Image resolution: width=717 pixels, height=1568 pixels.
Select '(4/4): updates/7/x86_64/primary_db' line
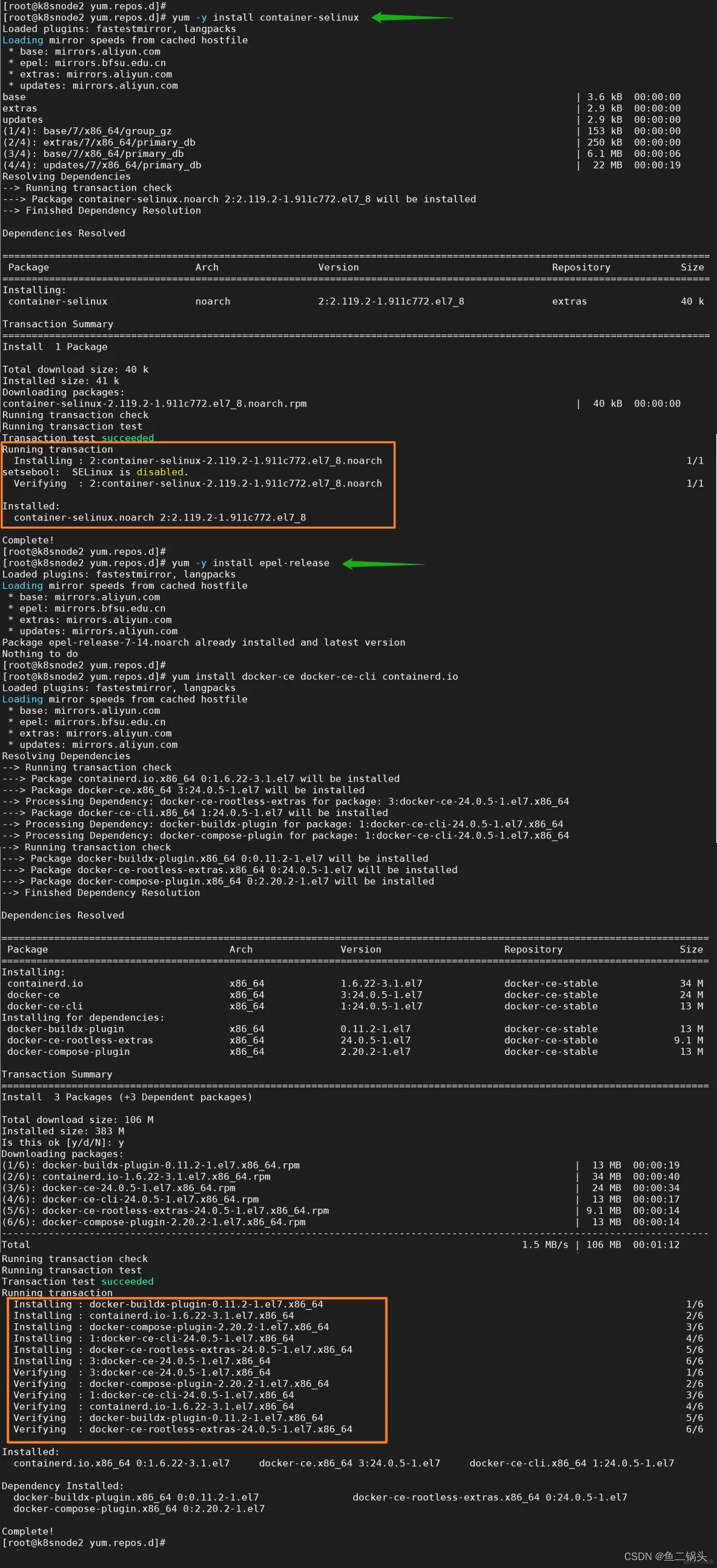102,165
